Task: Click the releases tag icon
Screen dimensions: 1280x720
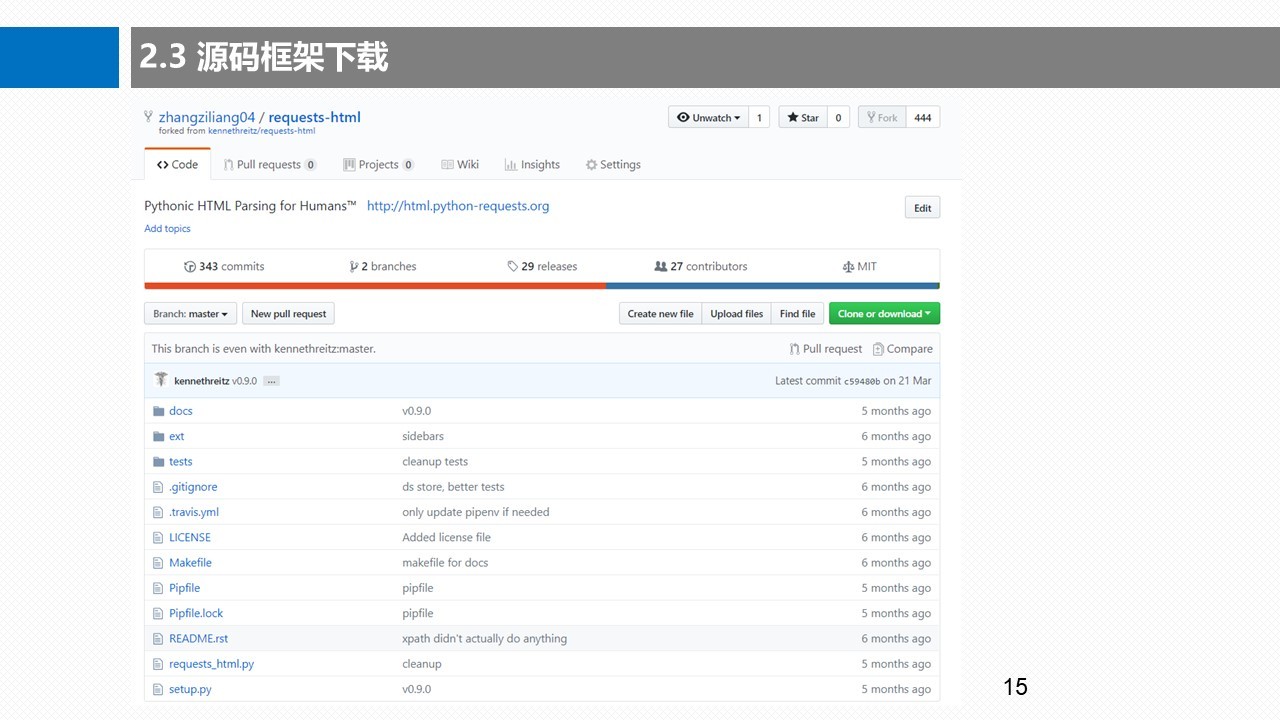Action: pos(513,266)
